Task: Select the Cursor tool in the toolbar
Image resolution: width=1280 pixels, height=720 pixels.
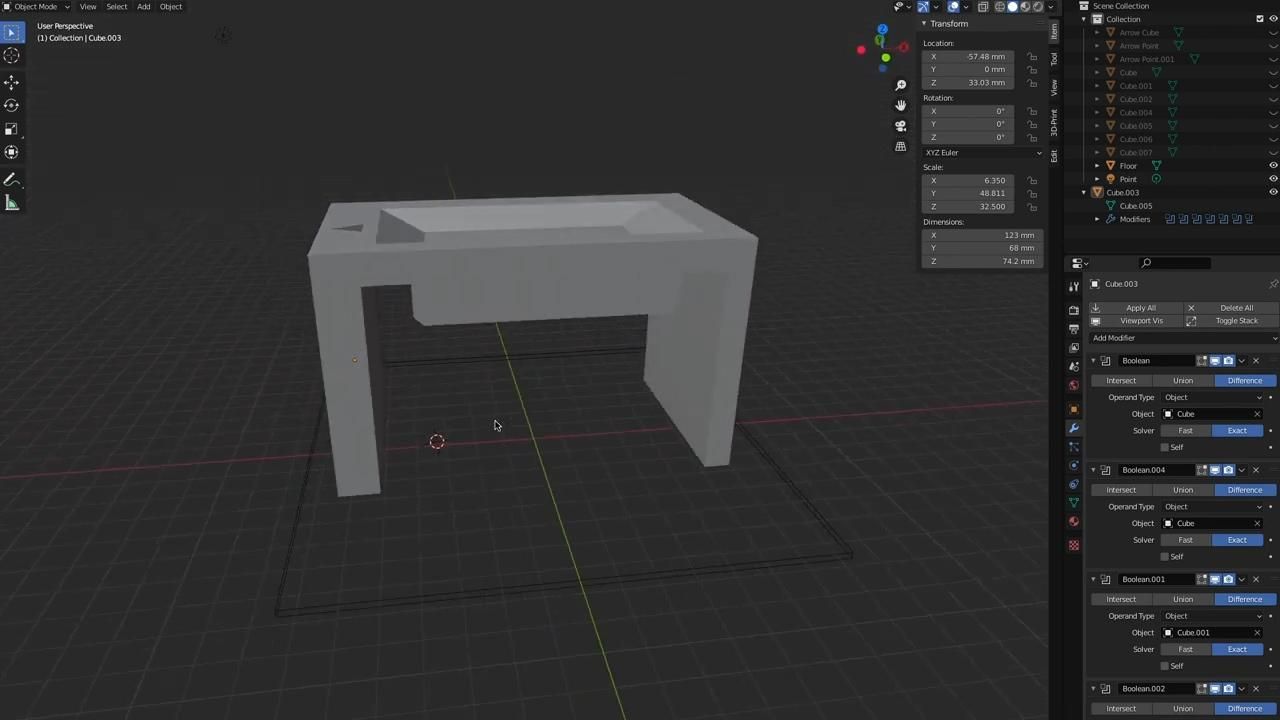Action: click(12, 57)
